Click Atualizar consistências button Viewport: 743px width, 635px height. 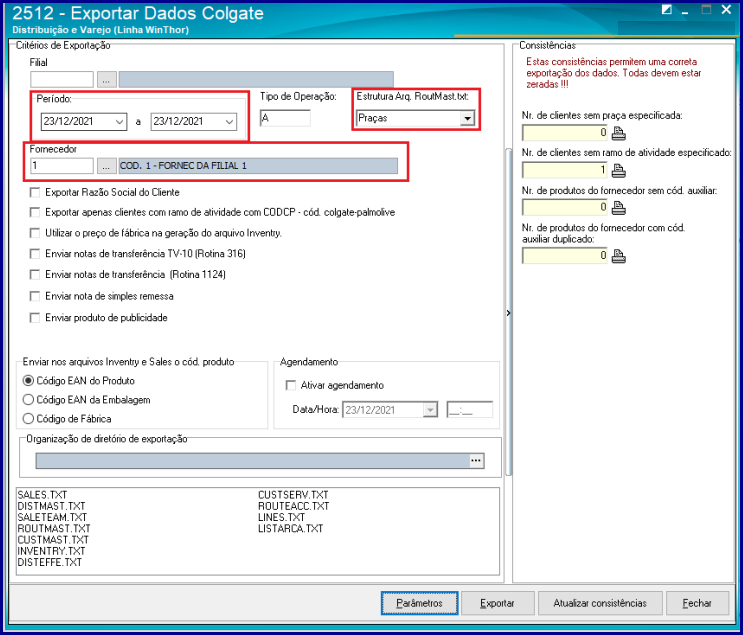pos(600,603)
